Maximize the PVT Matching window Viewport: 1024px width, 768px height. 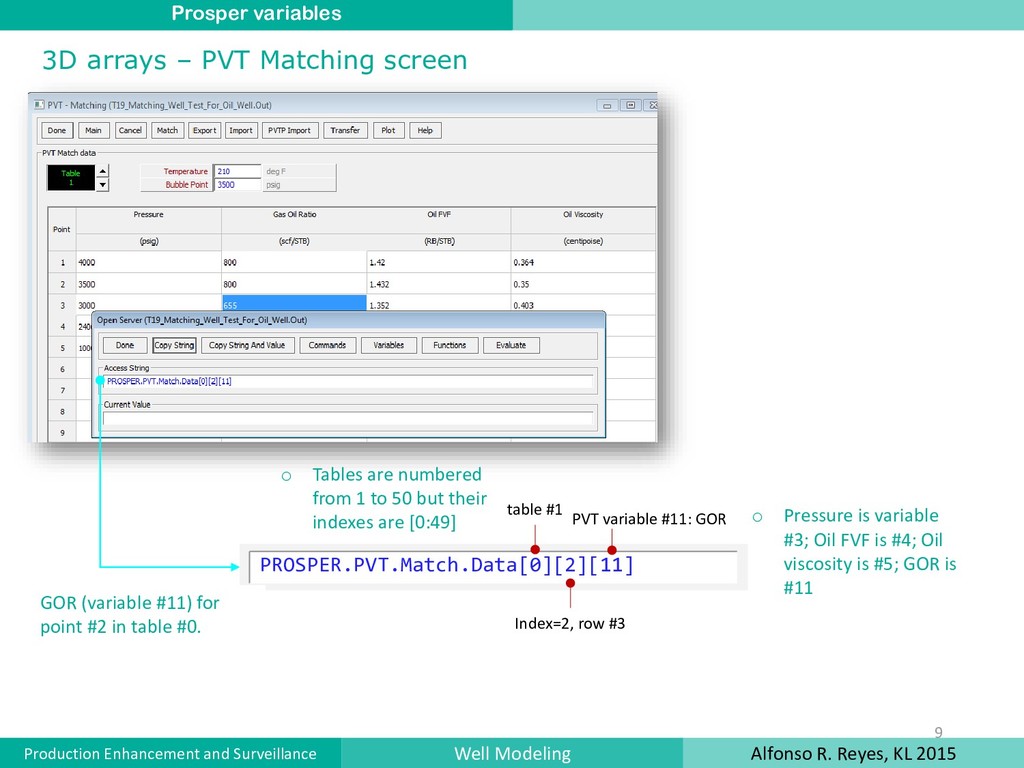click(630, 105)
